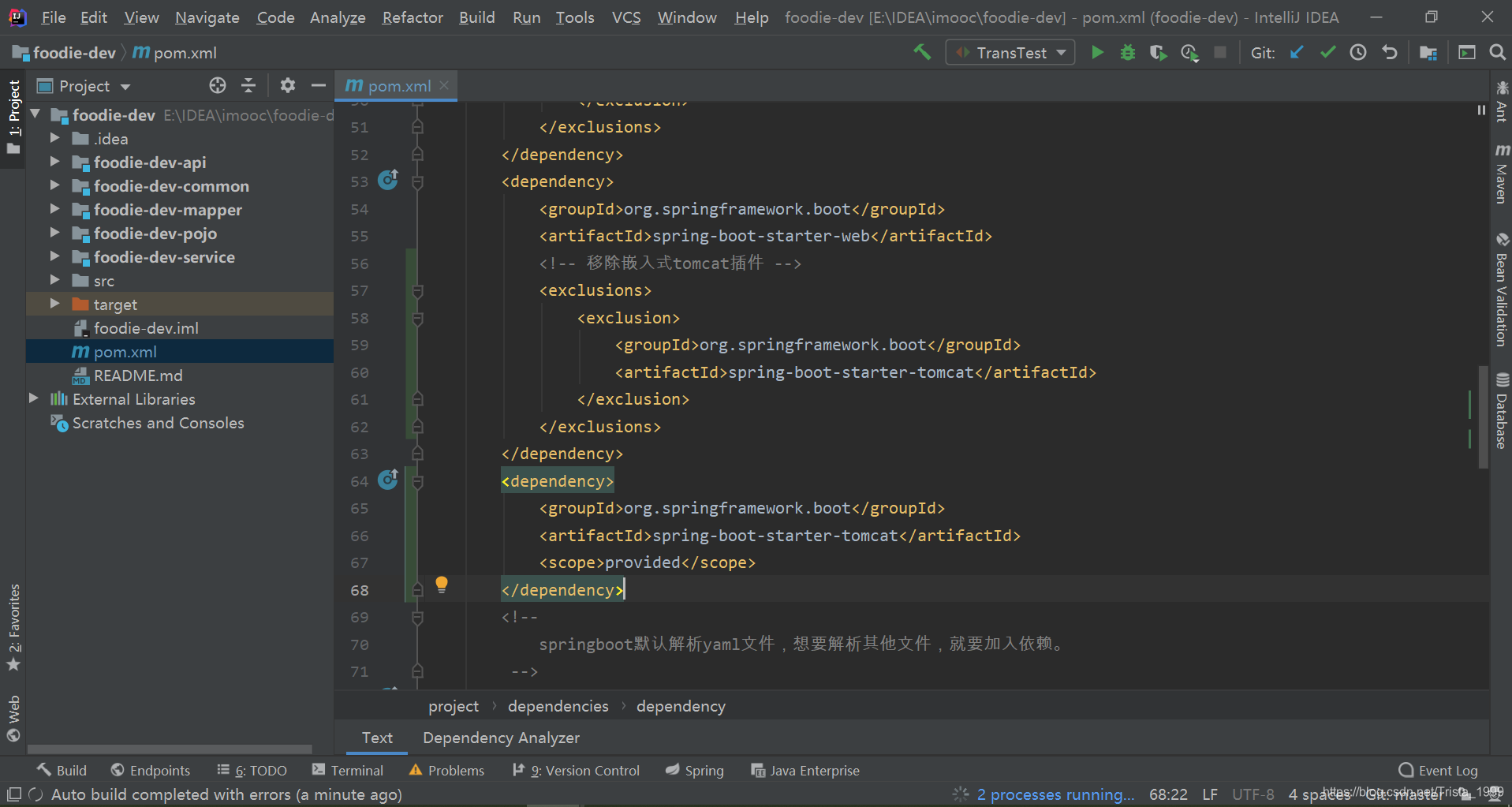Open the profiler run icon
Viewport: 1512px width, 807px height.
tap(1189, 52)
